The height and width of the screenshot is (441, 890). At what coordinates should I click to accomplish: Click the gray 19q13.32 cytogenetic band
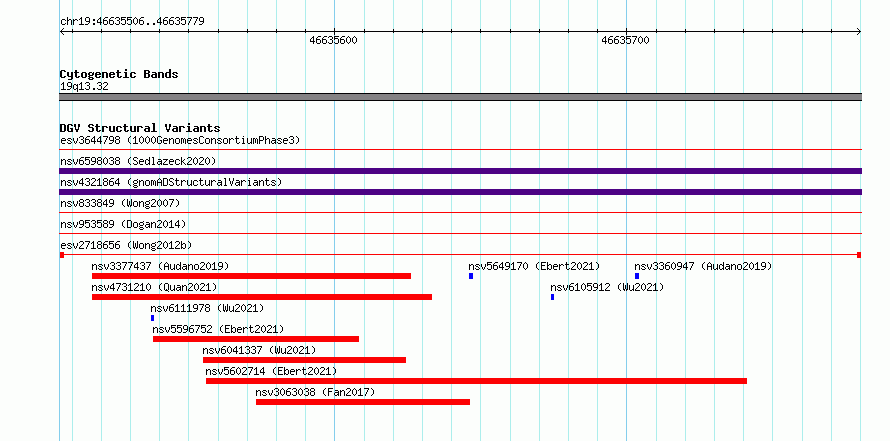pyautogui.click(x=461, y=97)
